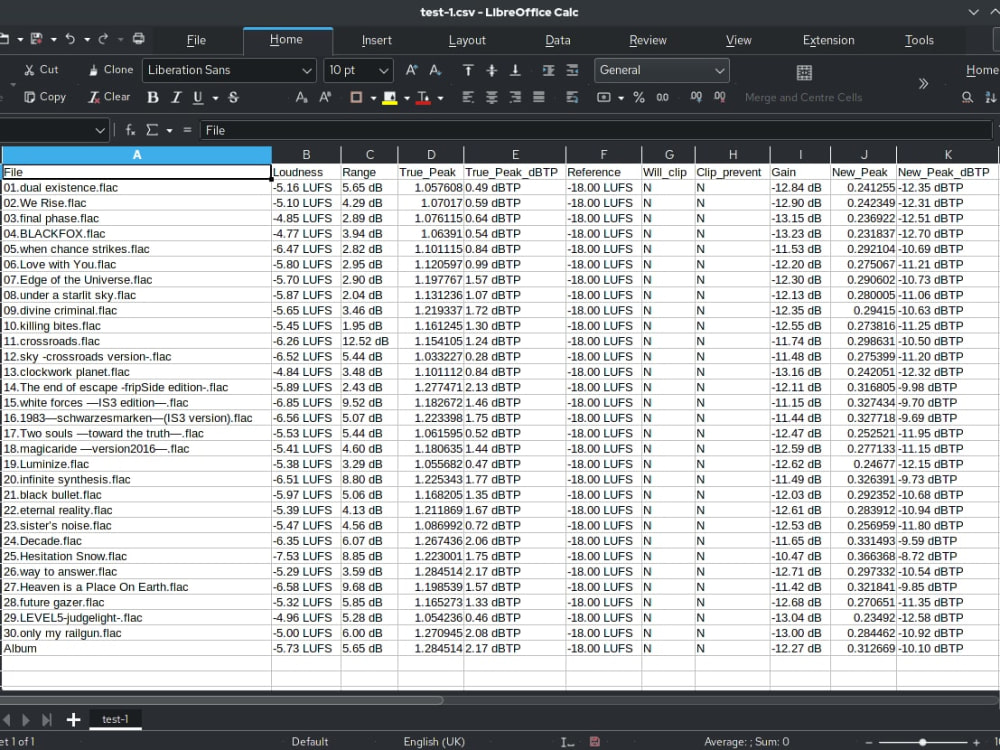Add a decimal place
This screenshot has width=1000, height=750.
coord(696,98)
